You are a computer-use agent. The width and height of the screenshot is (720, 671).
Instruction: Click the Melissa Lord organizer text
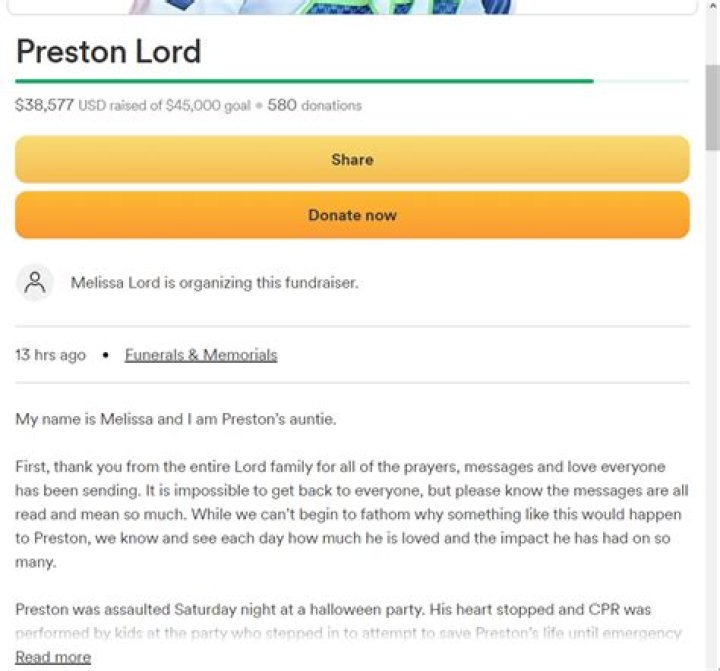click(214, 283)
